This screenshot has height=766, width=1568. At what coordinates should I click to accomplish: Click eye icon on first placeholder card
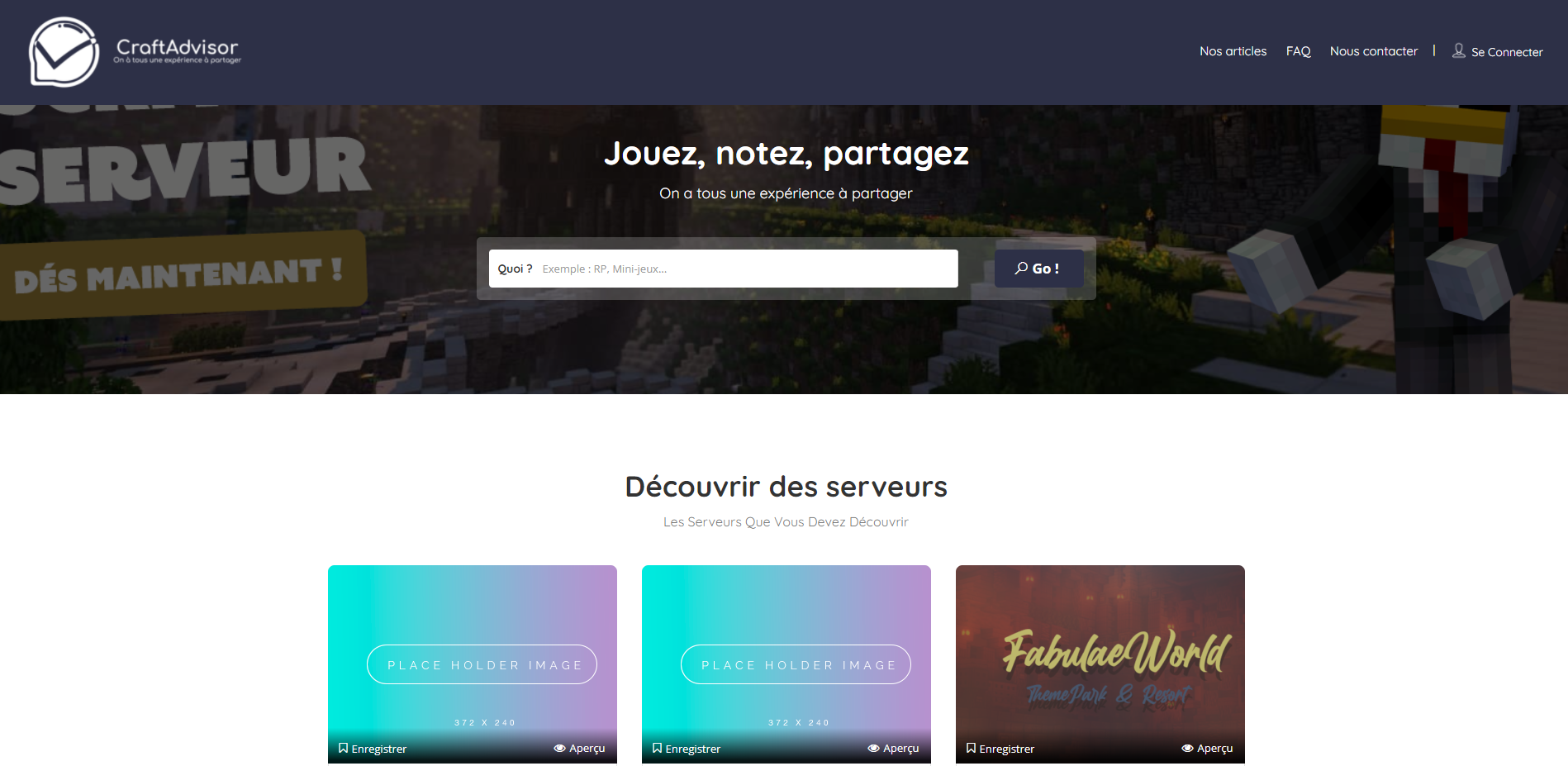click(559, 748)
